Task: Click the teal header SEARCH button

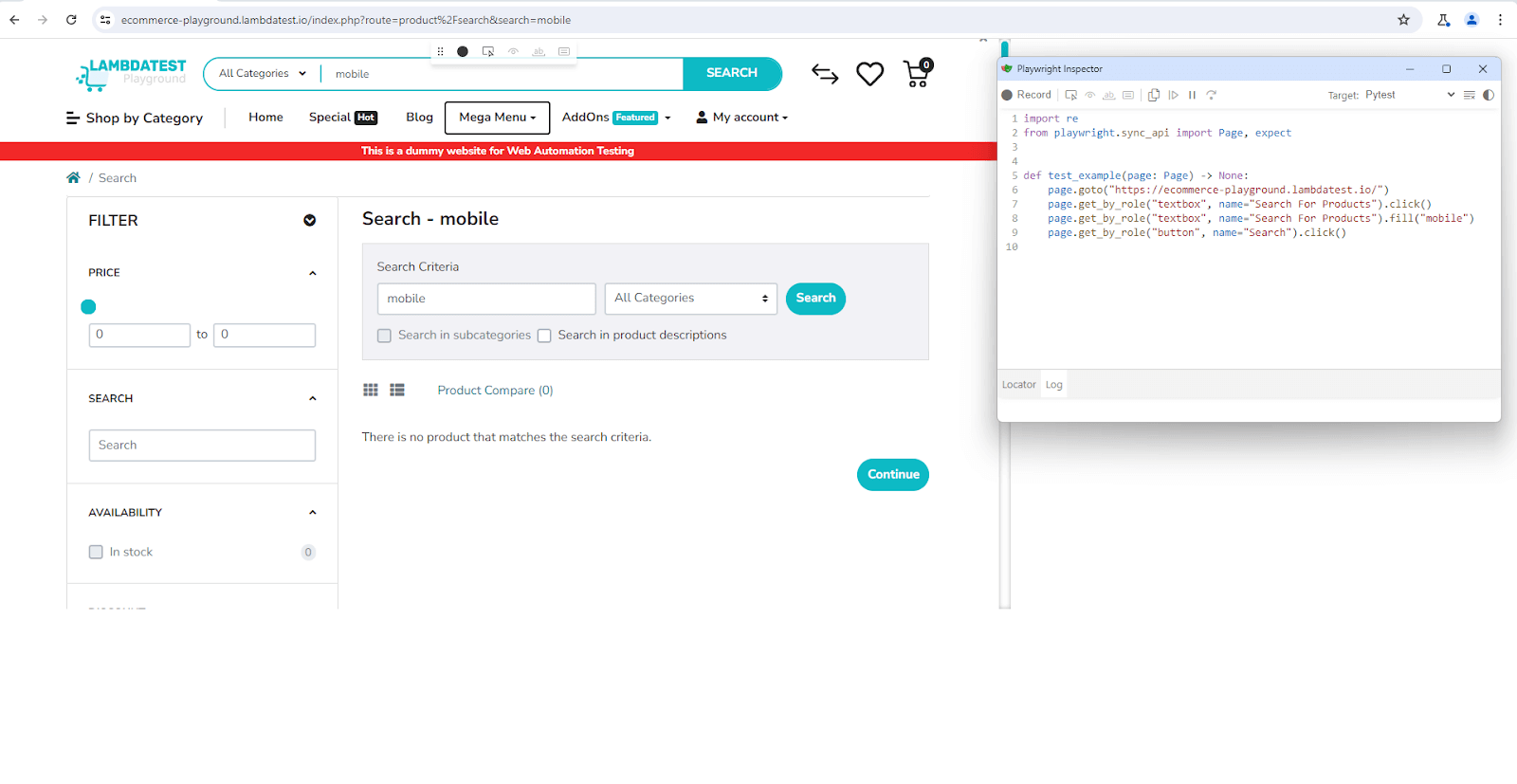Action: [x=732, y=73]
